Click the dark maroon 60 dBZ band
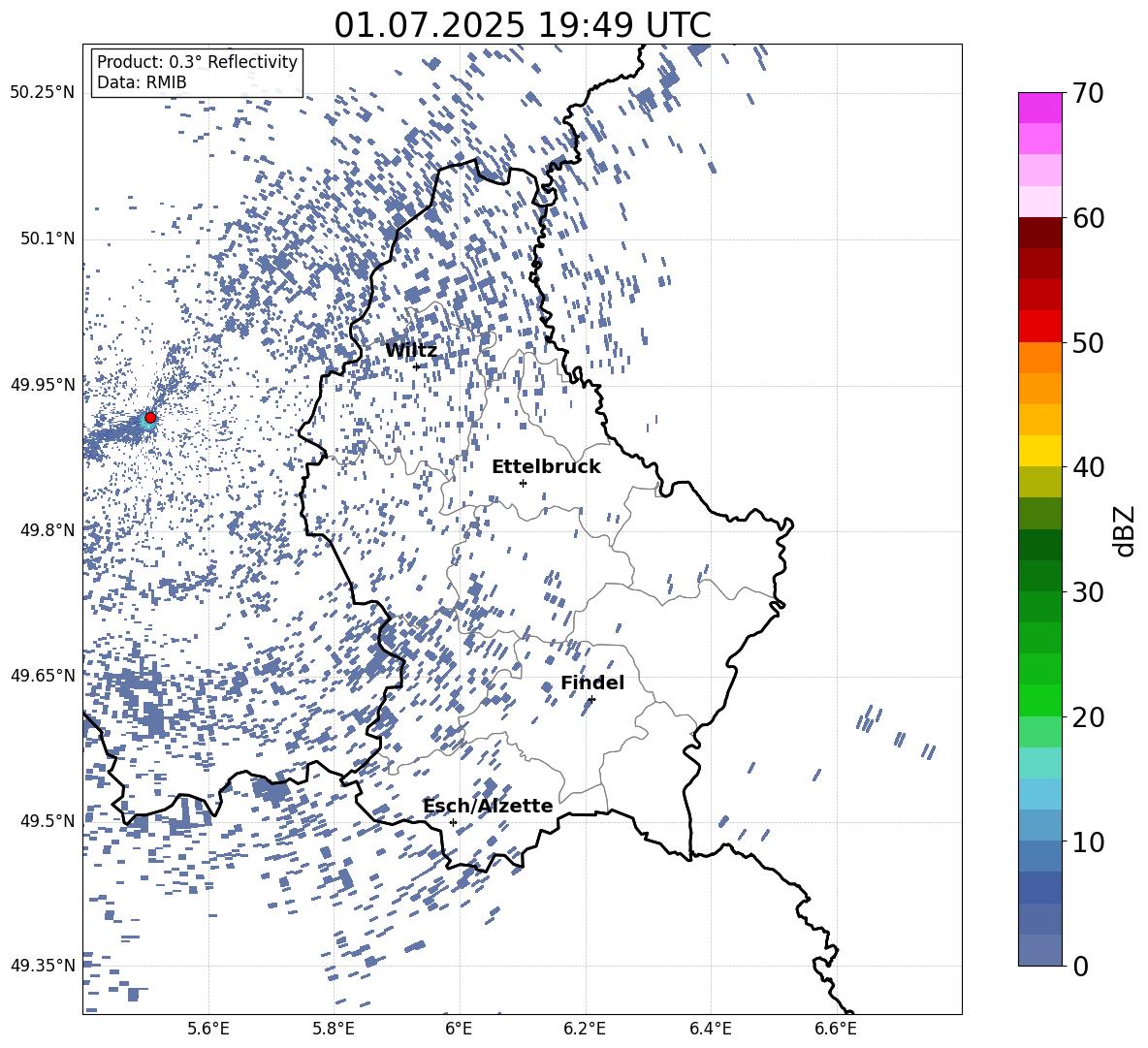The width and height of the screenshot is (1148, 1048). [1039, 233]
